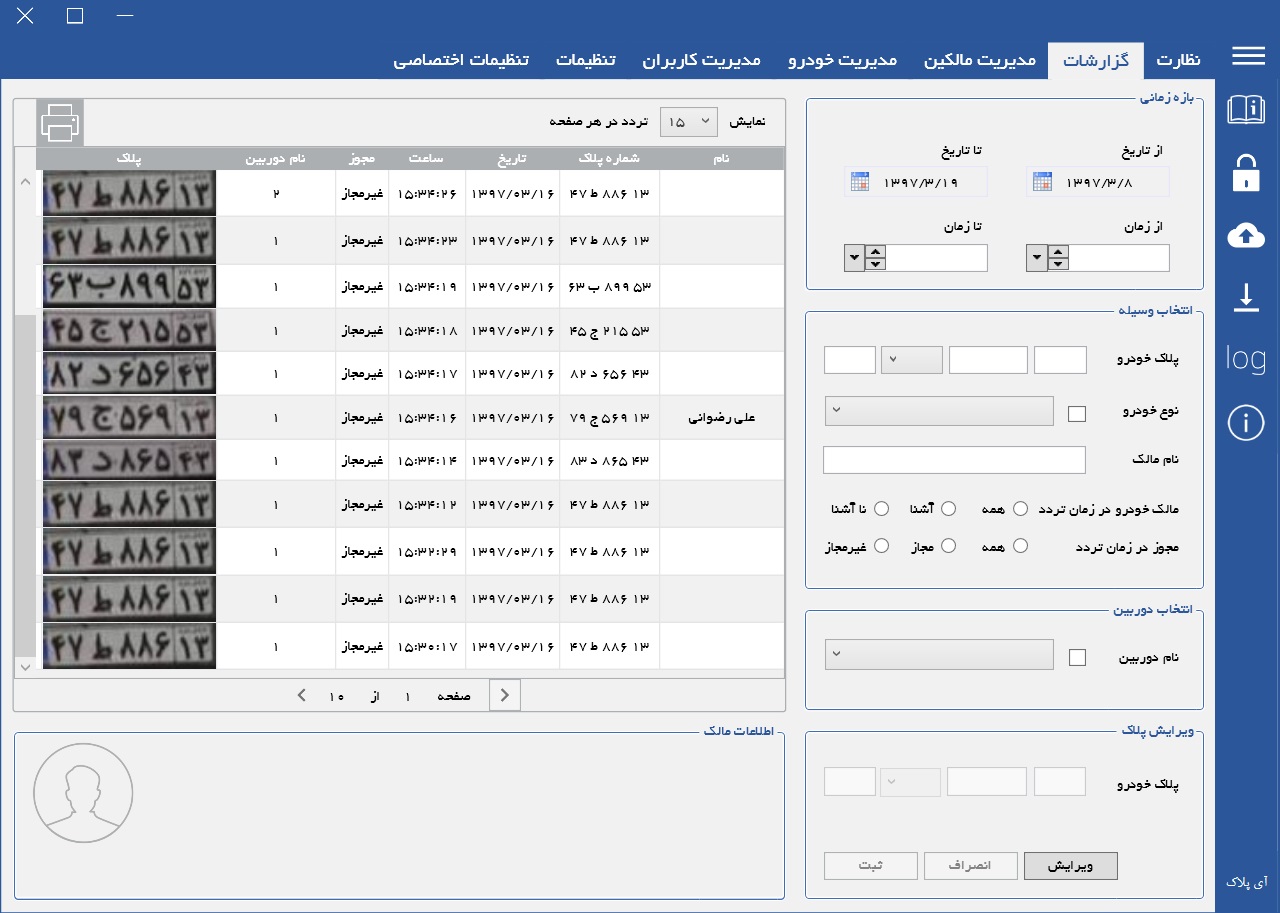Click the info circle icon in sidebar
The height and width of the screenshot is (913, 1280).
pyautogui.click(x=1246, y=423)
